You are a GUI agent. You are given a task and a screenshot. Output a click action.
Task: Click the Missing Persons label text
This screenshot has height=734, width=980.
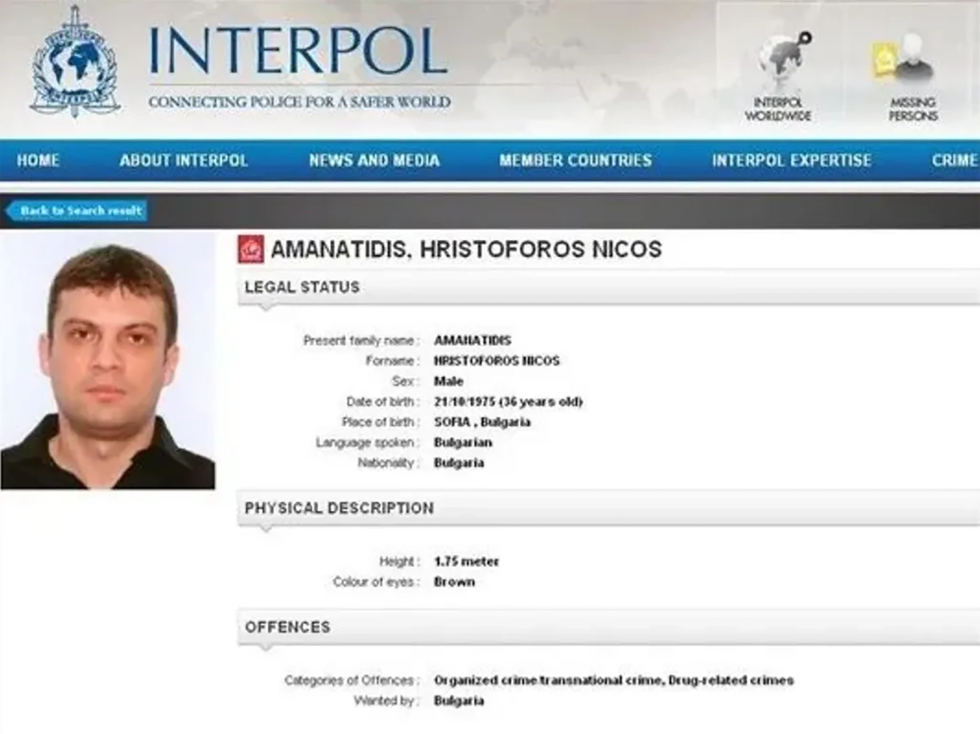913,109
